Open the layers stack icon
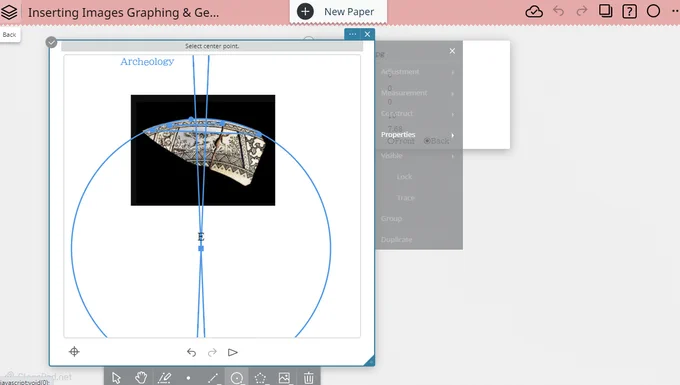 9,12
